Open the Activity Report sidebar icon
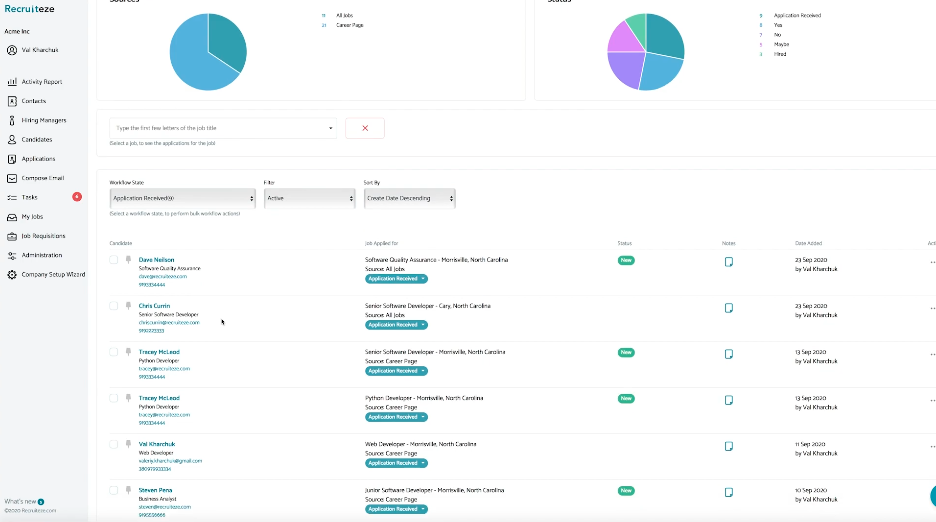Image resolution: width=936 pixels, height=522 pixels. (x=11, y=82)
